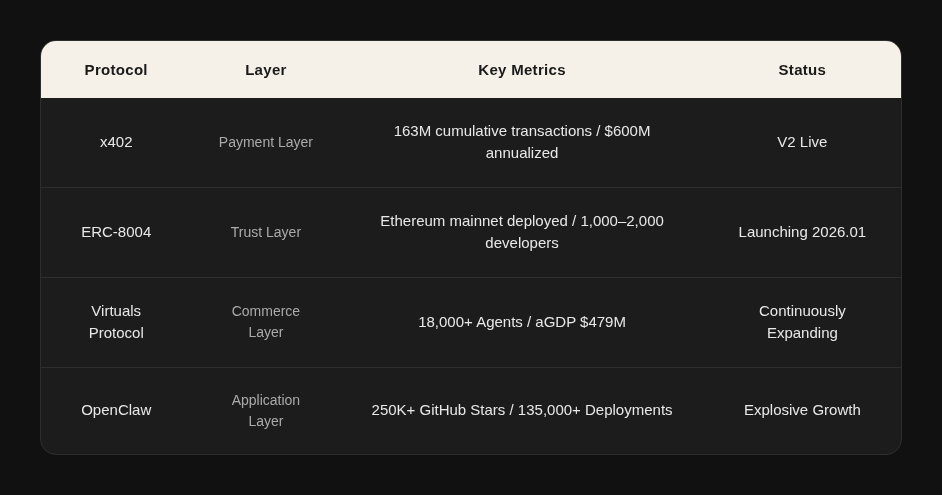Viewport: 942px width, 495px height.
Task: Click the Commerce Layer cell
Action: [266, 322]
